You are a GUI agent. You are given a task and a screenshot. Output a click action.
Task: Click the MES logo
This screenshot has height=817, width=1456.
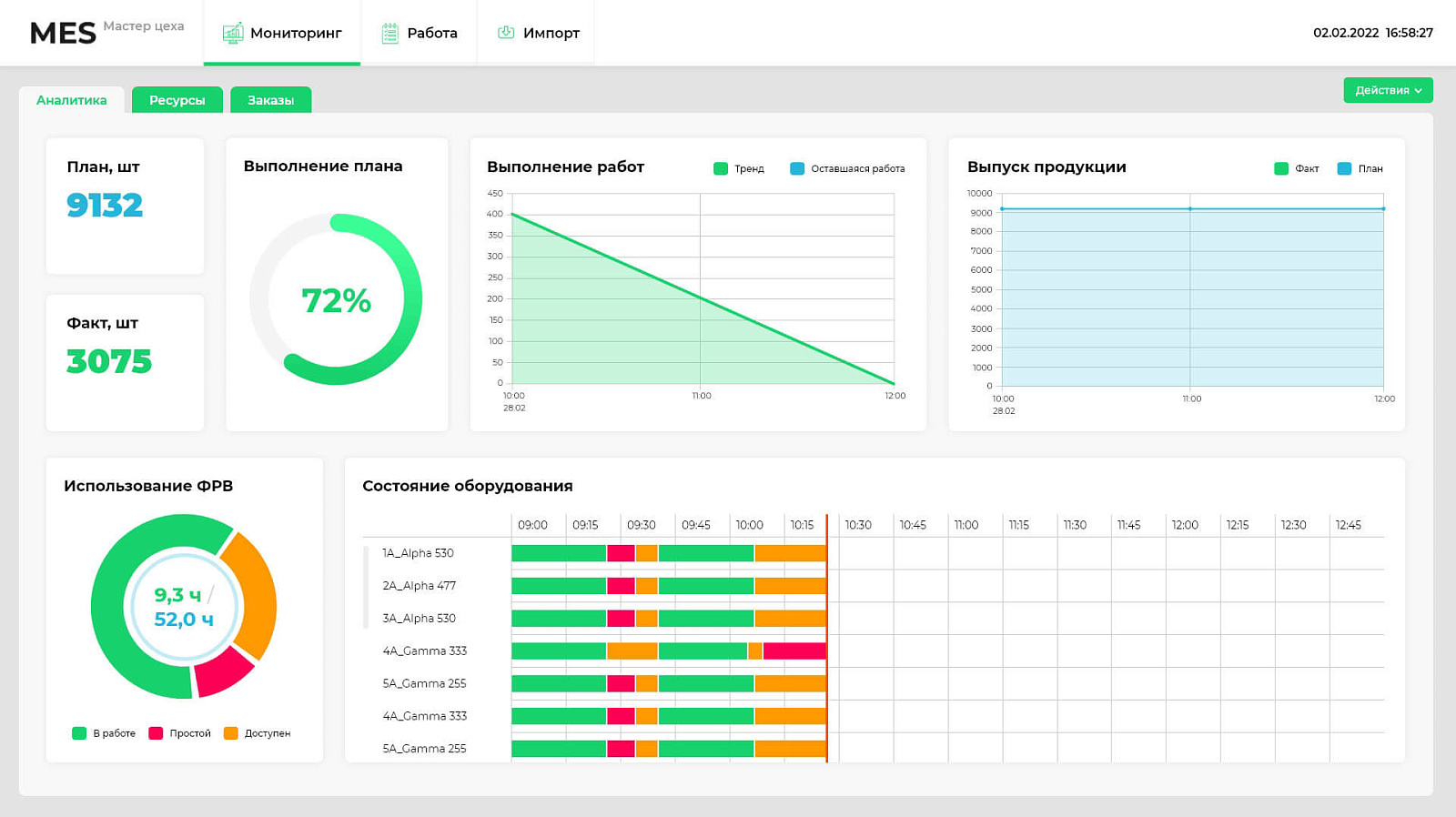coord(63,34)
